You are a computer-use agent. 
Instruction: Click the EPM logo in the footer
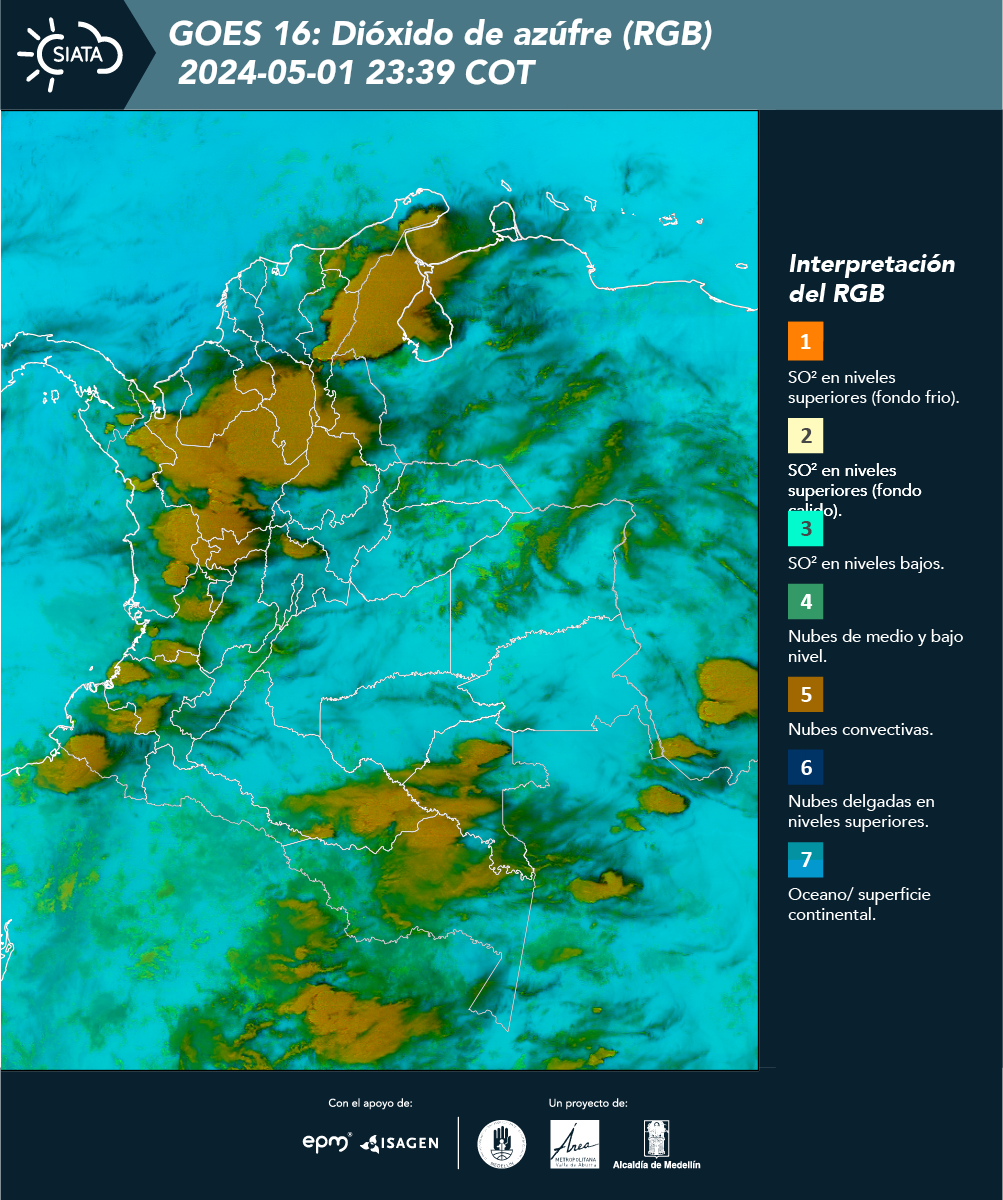click(x=327, y=1142)
